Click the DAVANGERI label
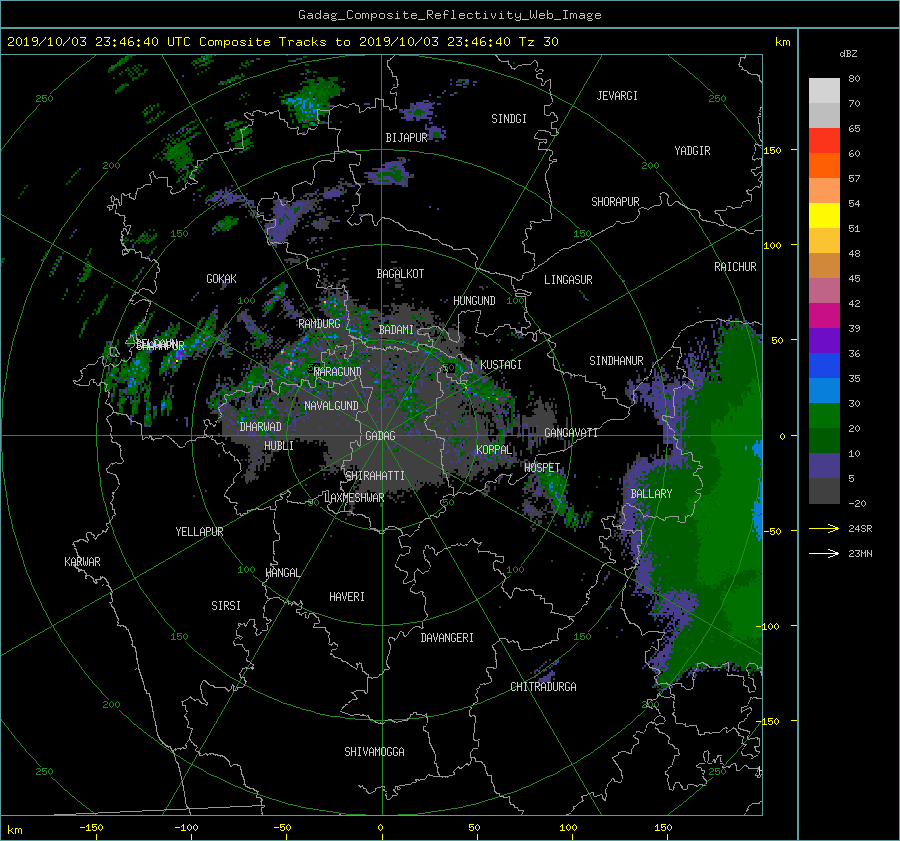Viewport: 900px width, 841px height. (447, 638)
